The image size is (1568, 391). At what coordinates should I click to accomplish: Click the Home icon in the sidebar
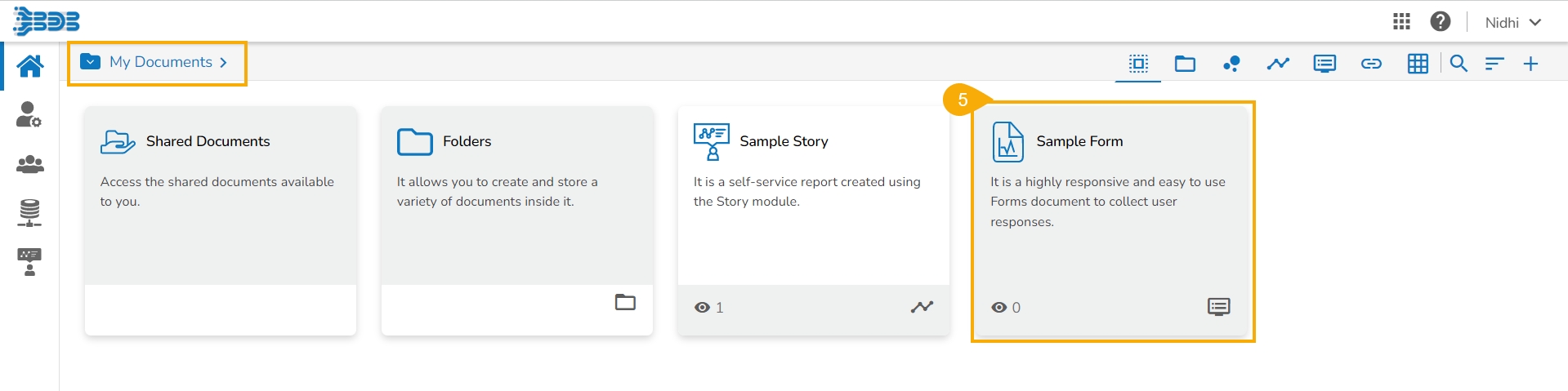click(30, 66)
